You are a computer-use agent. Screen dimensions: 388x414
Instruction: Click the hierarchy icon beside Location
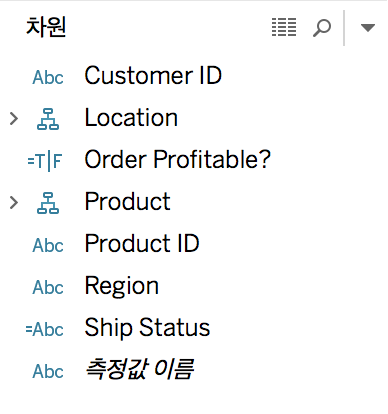[48, 119]
